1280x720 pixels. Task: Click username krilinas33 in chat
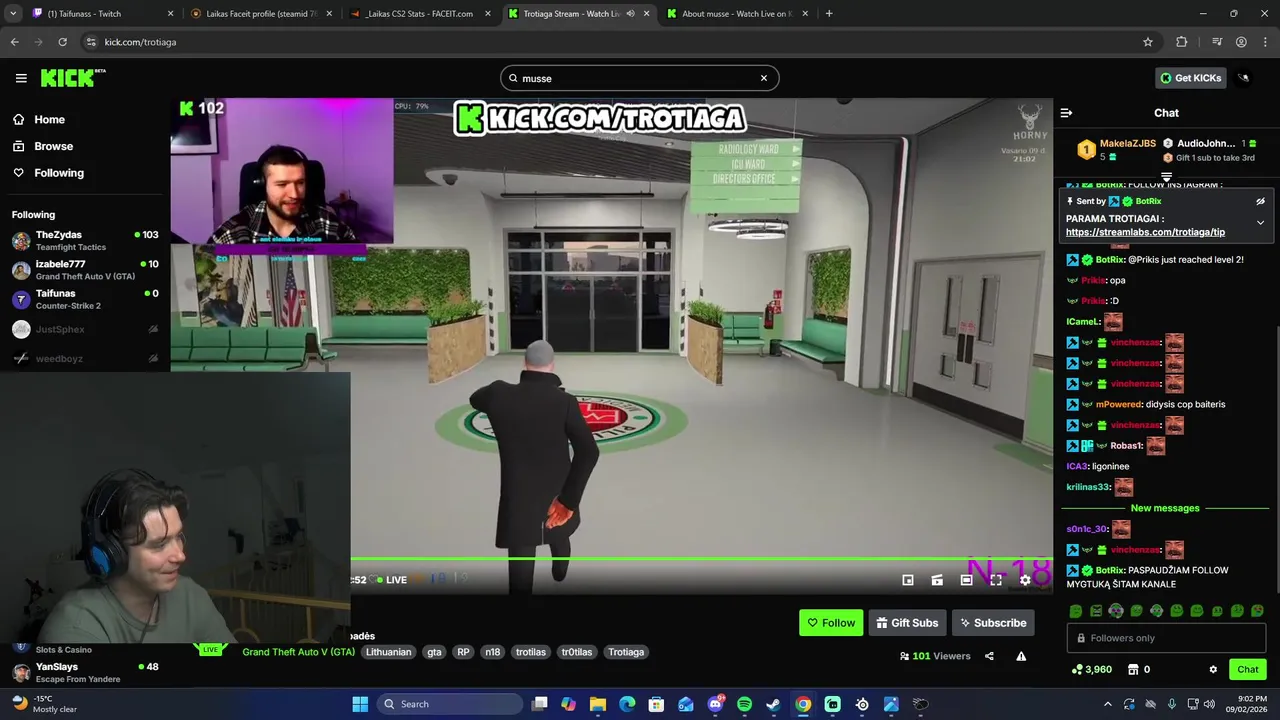coord(1088,487)
